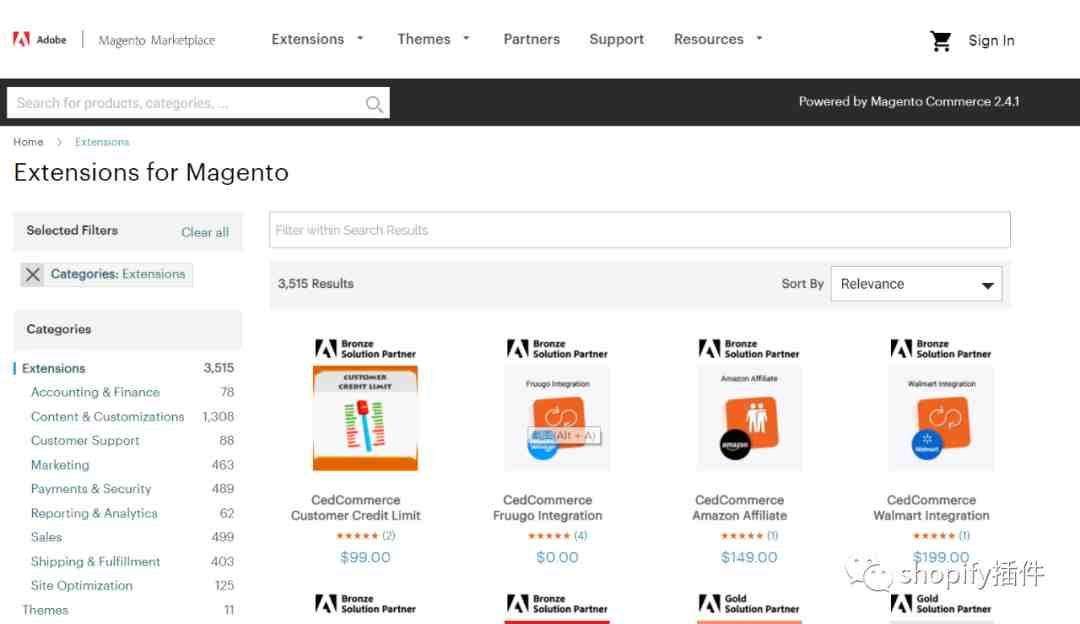Click Sign In link
1080x624 pixels.
click(991, 41)
